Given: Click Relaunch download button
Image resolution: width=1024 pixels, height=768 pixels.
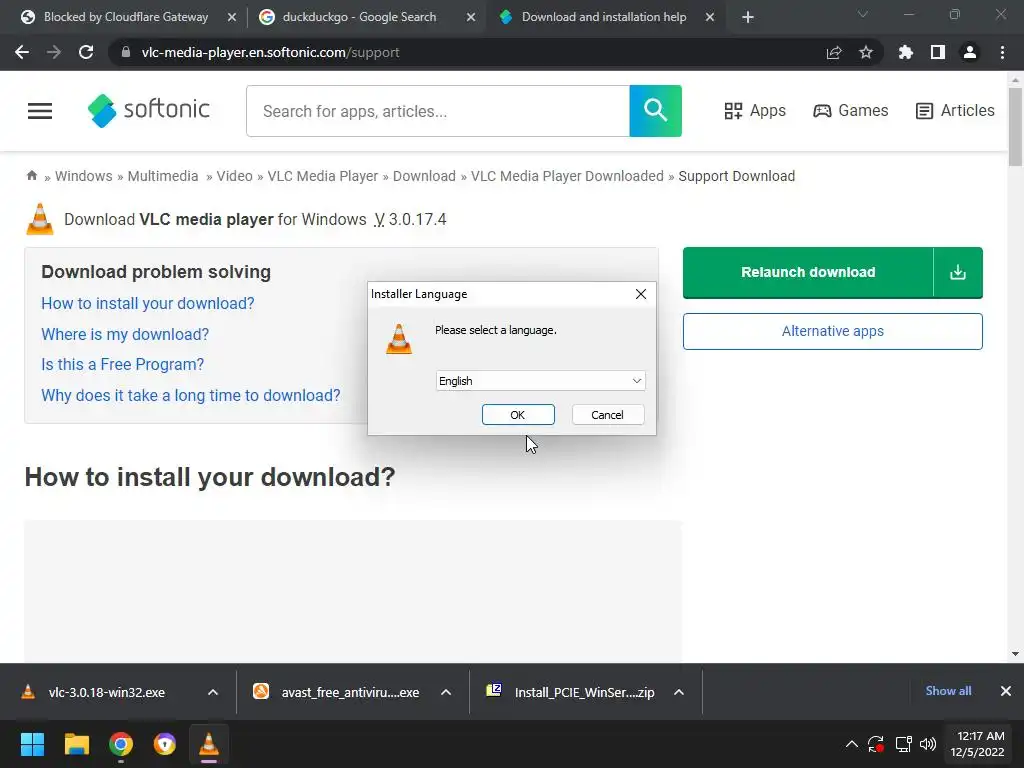Looking at the screenshot, I should pos(808,272).
